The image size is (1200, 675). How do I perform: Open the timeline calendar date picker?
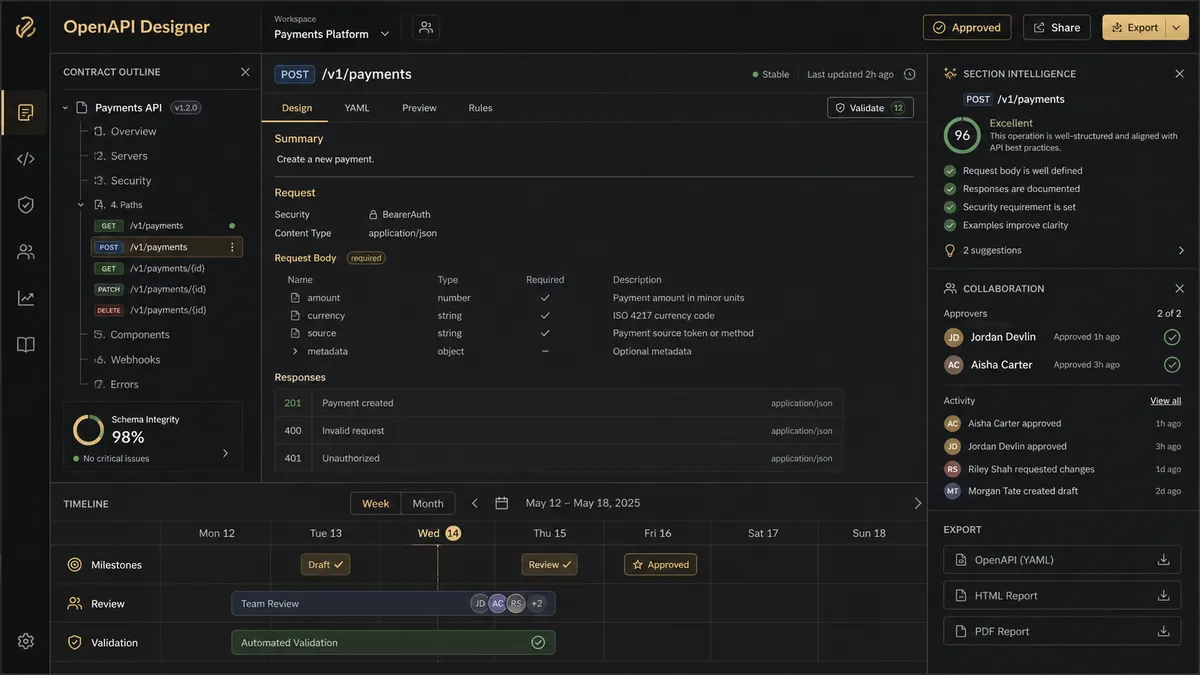click(x=502, y=503)
